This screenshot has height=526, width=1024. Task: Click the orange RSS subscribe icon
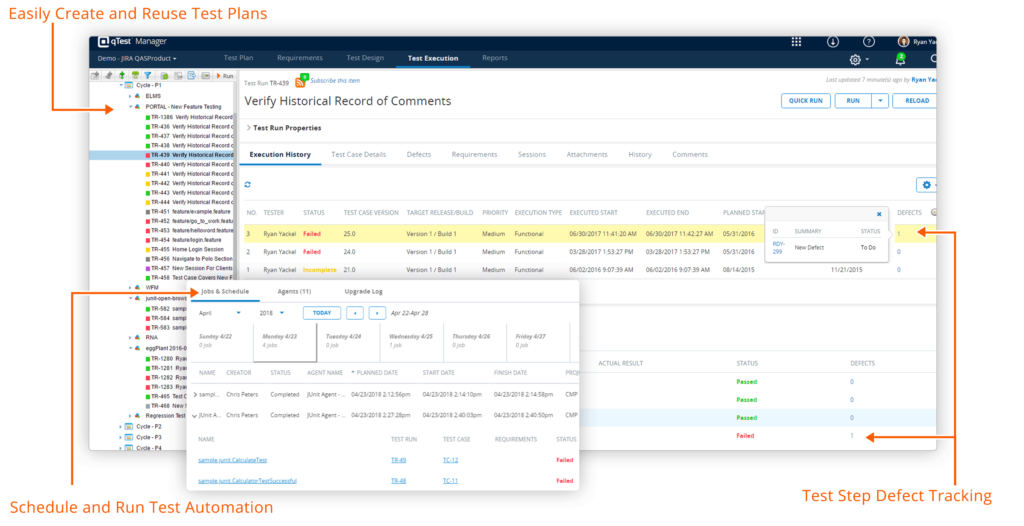(300, 82)
